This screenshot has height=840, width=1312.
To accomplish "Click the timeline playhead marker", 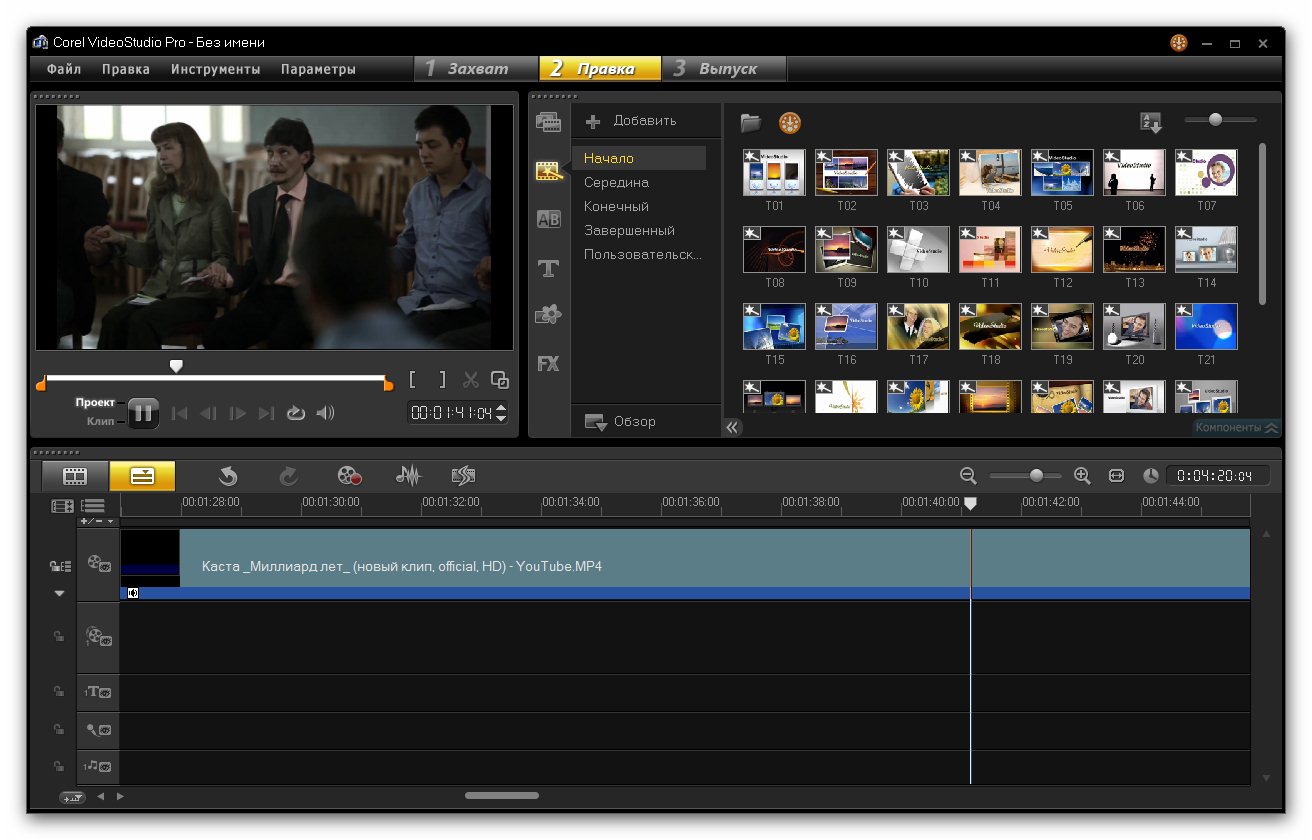I will (x=969, y=505).
